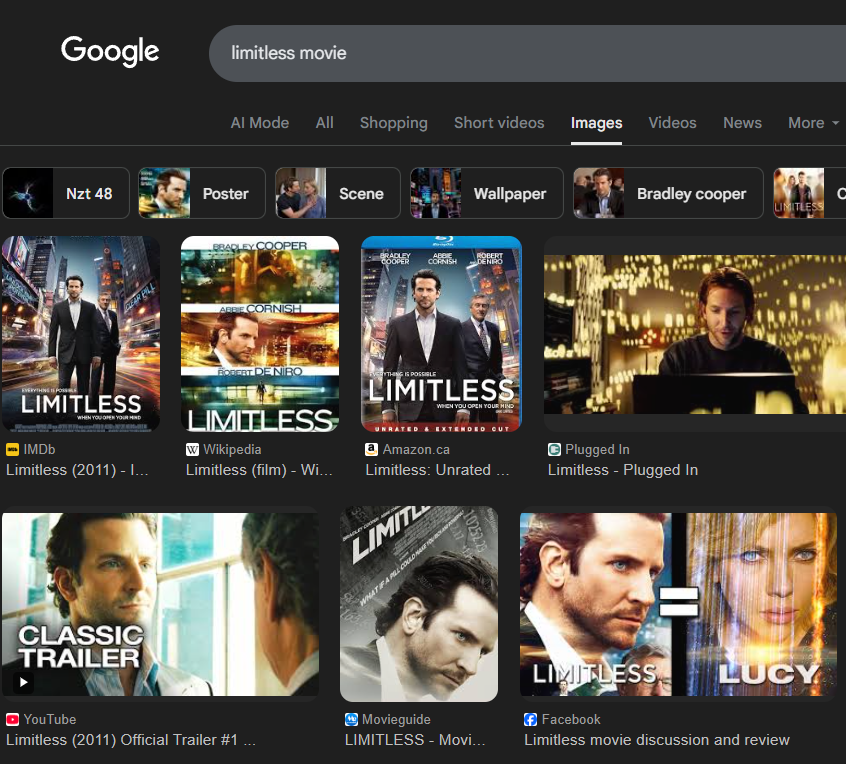Click the Movieguide source favicon
Image resolution: width=846 pixels, height=764 pixels.
351,720
